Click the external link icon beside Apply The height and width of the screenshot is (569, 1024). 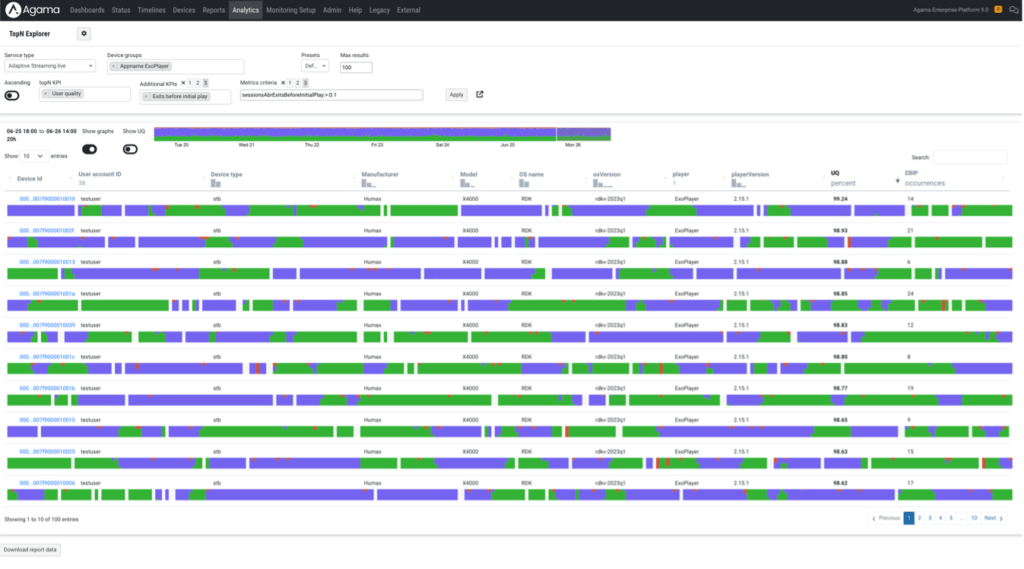coord(480,94)
